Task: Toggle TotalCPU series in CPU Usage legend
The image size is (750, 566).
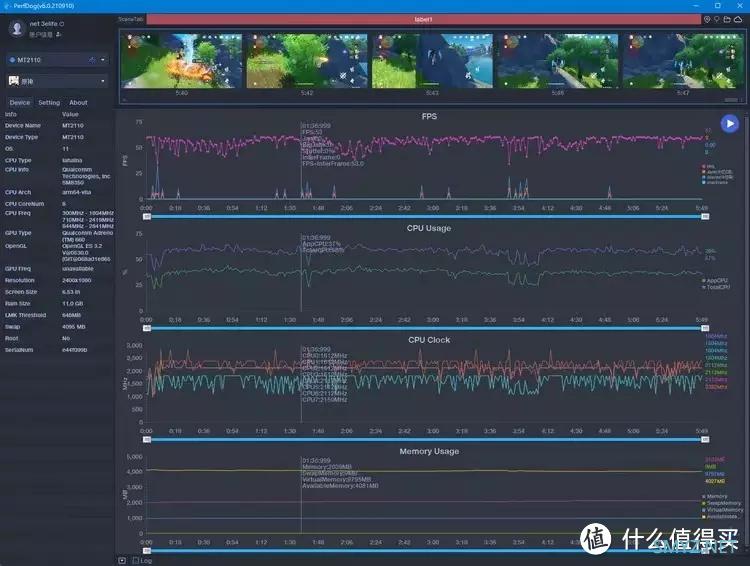Action: 716,287
